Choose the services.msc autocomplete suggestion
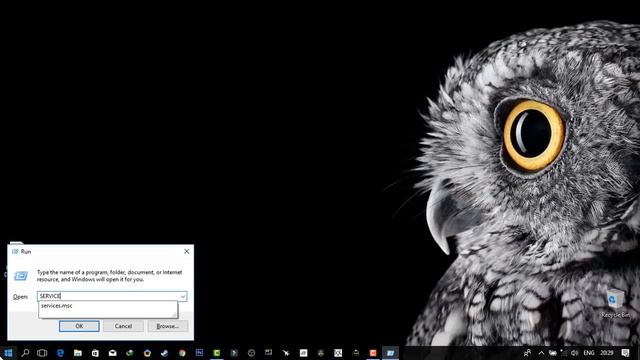The image size is (640, 360). click(108, 306)
